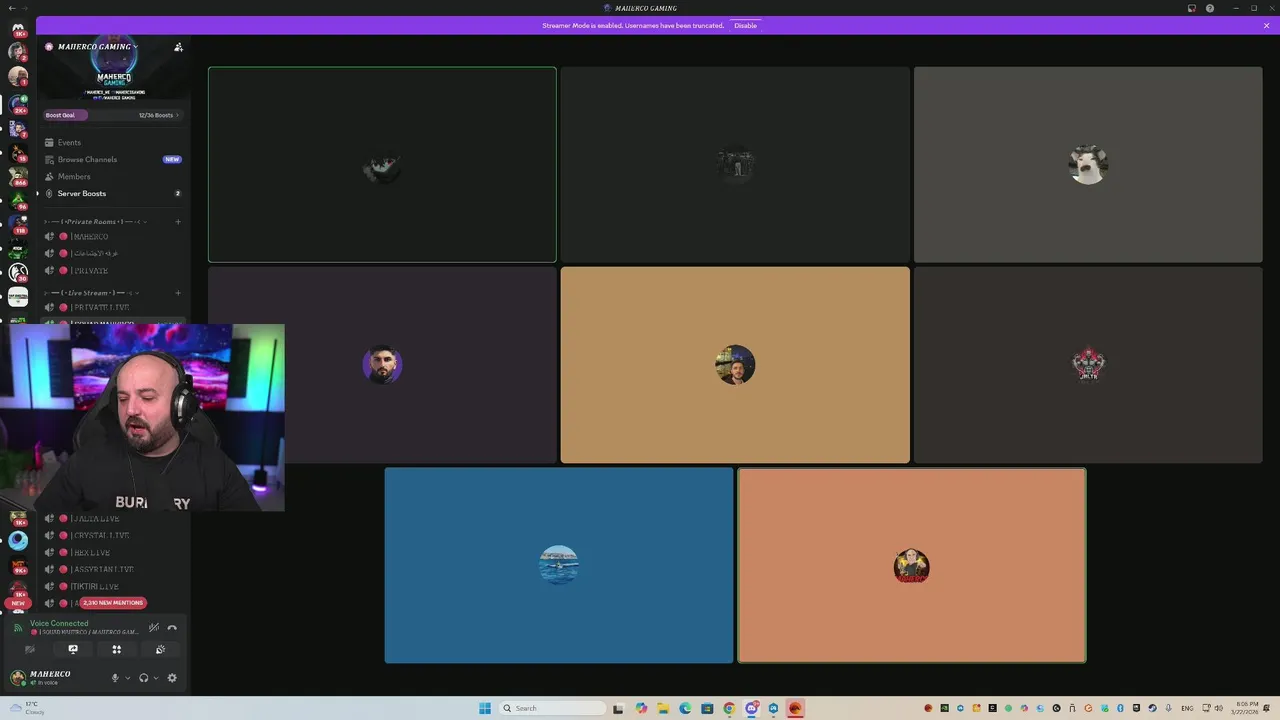Viewport: 1280px width, 720px height.
Task: Start an activity from the voice panel
Action: pyautogui.click(x=116, y=649)
